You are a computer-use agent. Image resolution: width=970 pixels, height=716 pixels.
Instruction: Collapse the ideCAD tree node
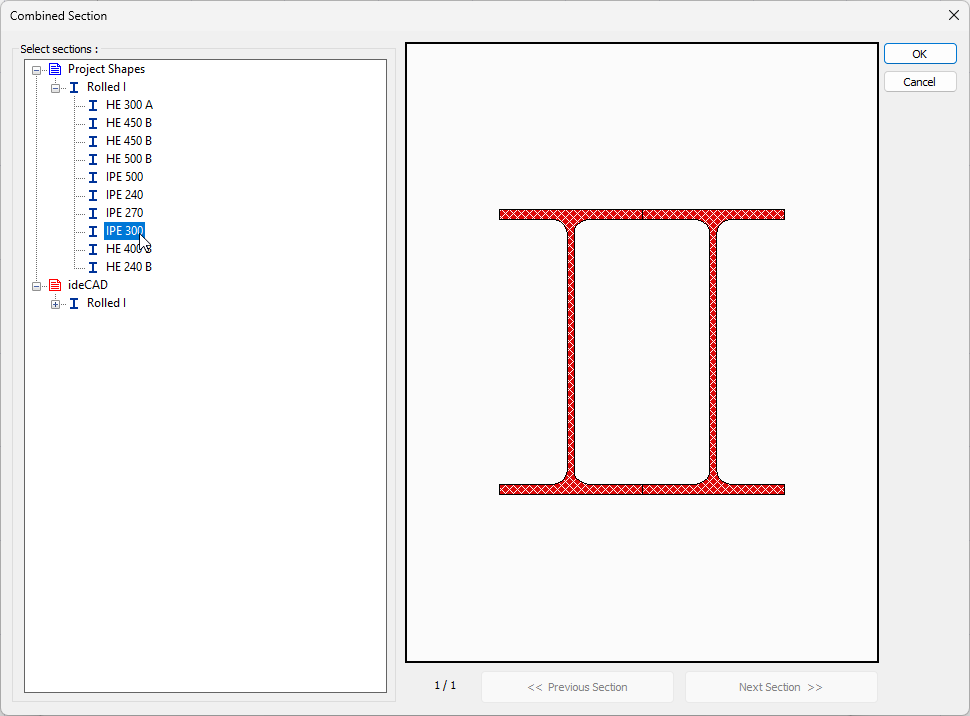[x=36, y=285]
